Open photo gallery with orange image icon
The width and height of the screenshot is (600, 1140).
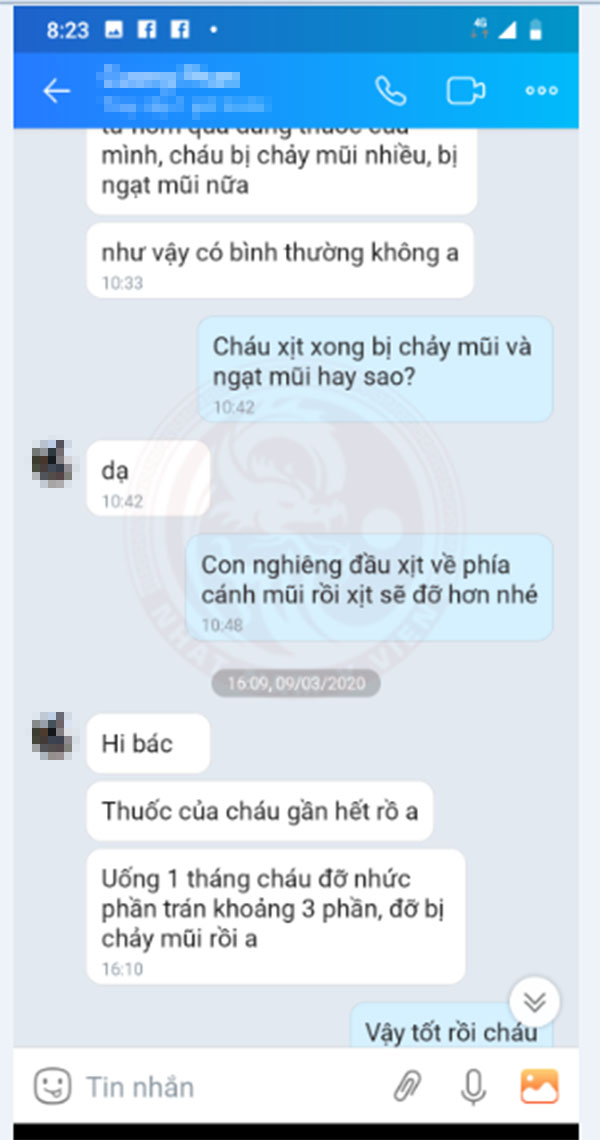coord(540,1086)
